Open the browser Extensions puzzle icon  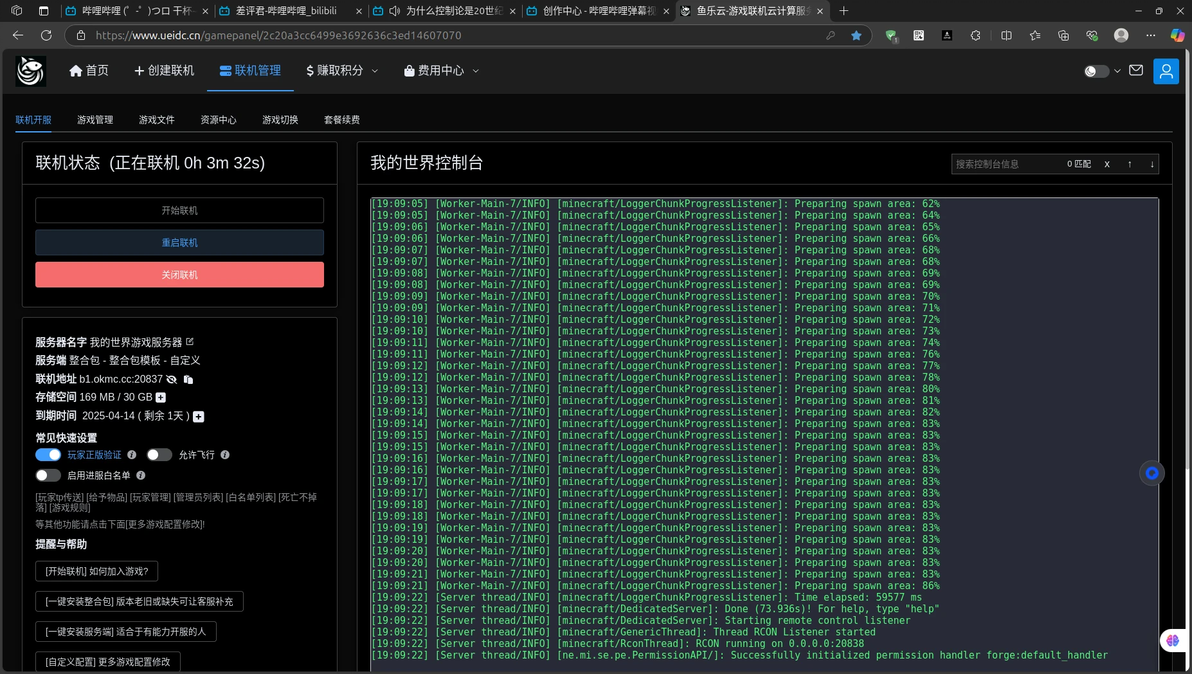click(975, 36)
